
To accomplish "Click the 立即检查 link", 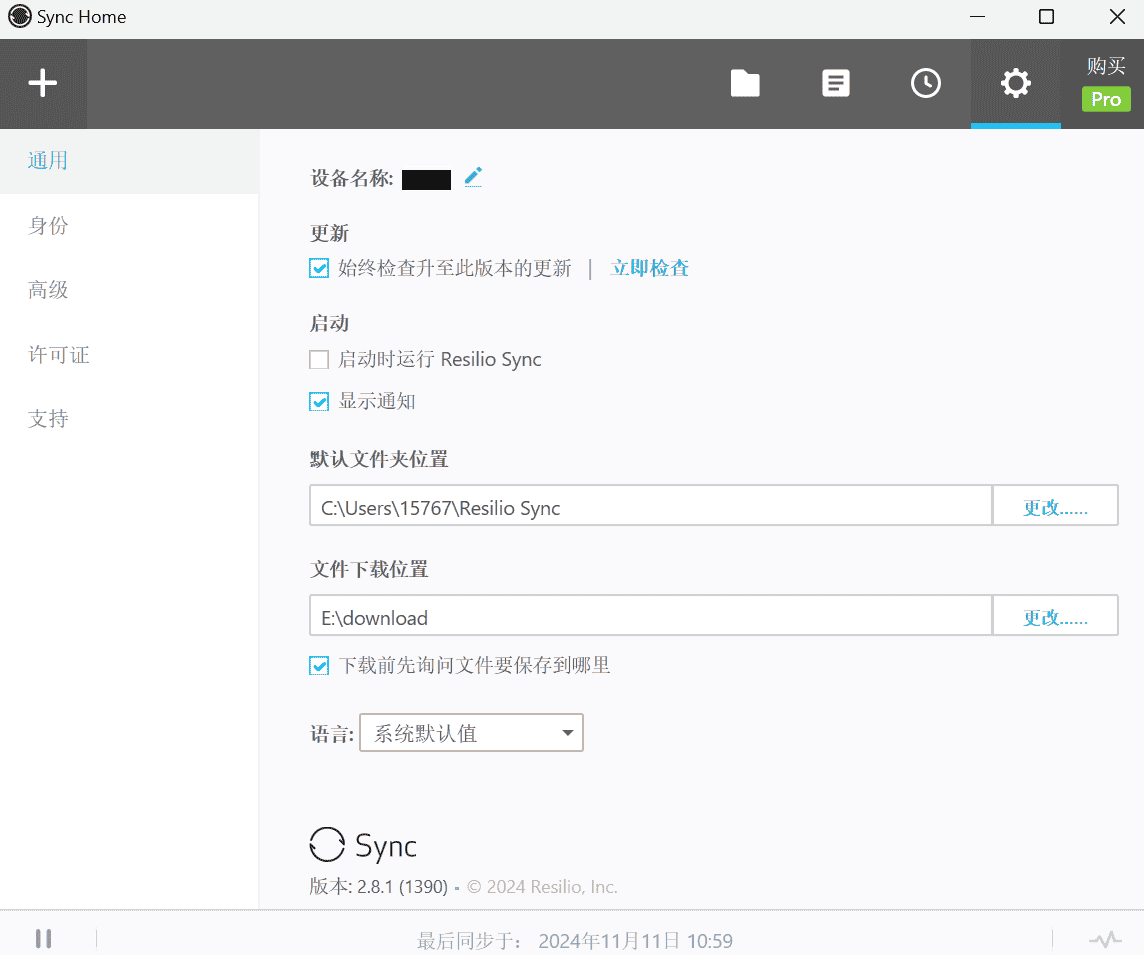I will pos(649,268).
